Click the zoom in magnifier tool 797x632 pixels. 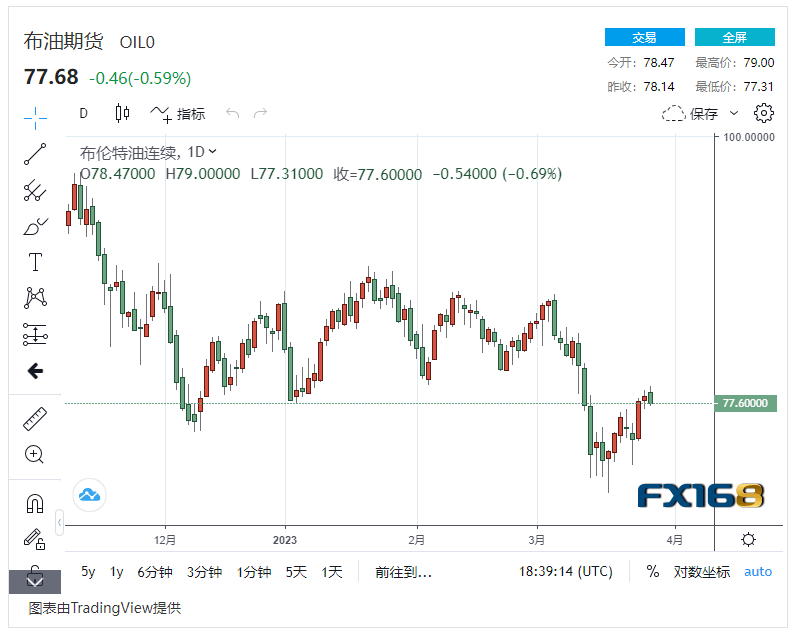click(35, 455)
